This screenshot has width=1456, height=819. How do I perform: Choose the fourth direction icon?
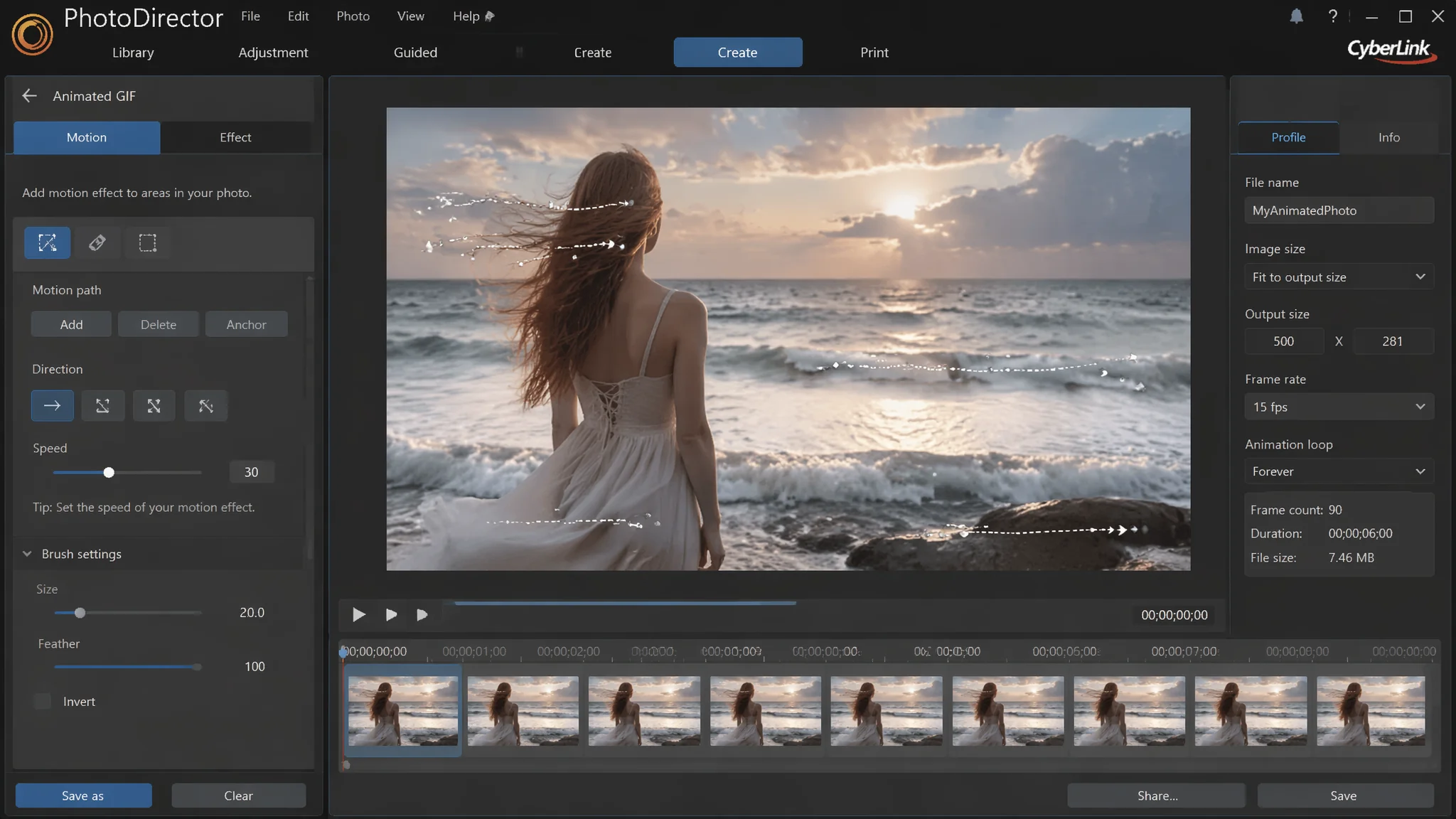(205, 406)
